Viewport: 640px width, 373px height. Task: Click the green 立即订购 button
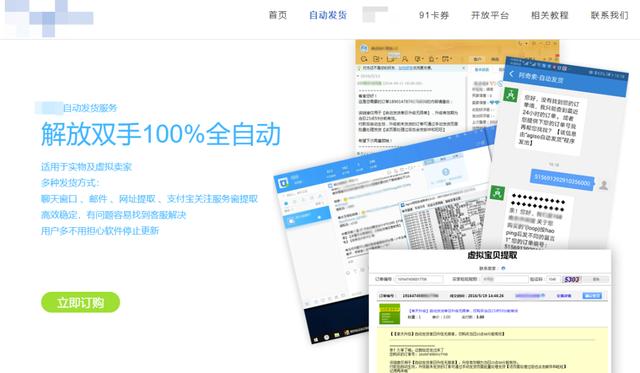click(x=80, y=302)
